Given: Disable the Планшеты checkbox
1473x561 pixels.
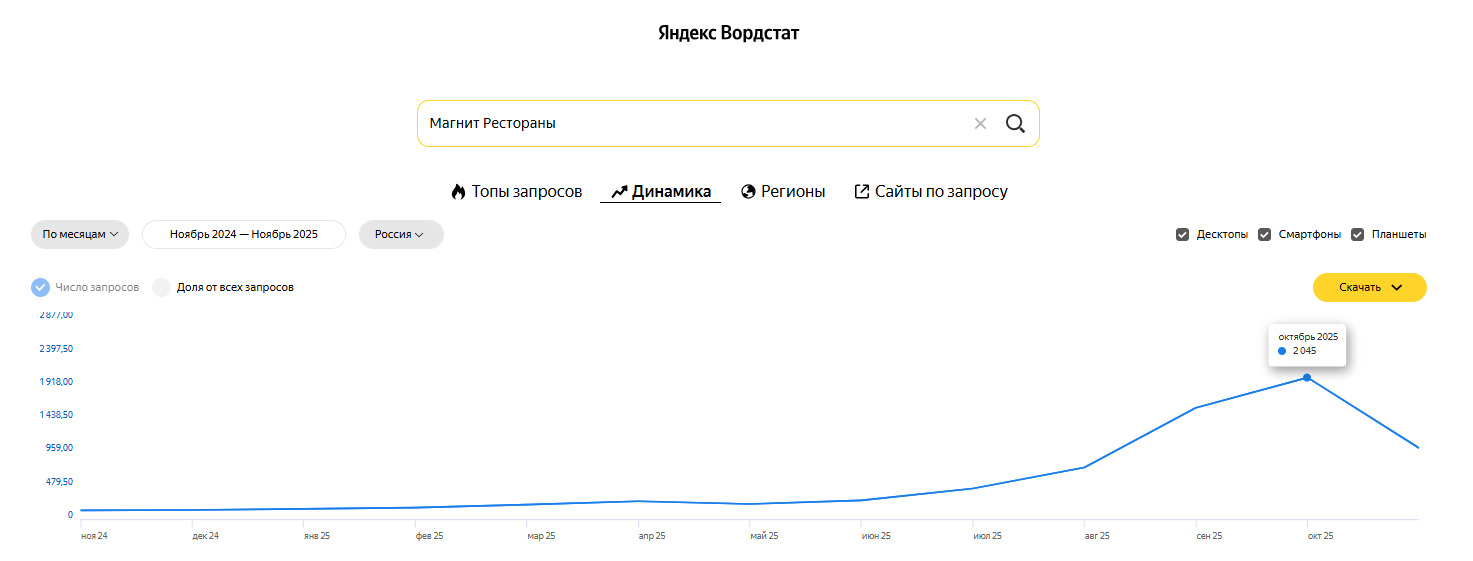Looking at the screenshot, I should 1357,235.
